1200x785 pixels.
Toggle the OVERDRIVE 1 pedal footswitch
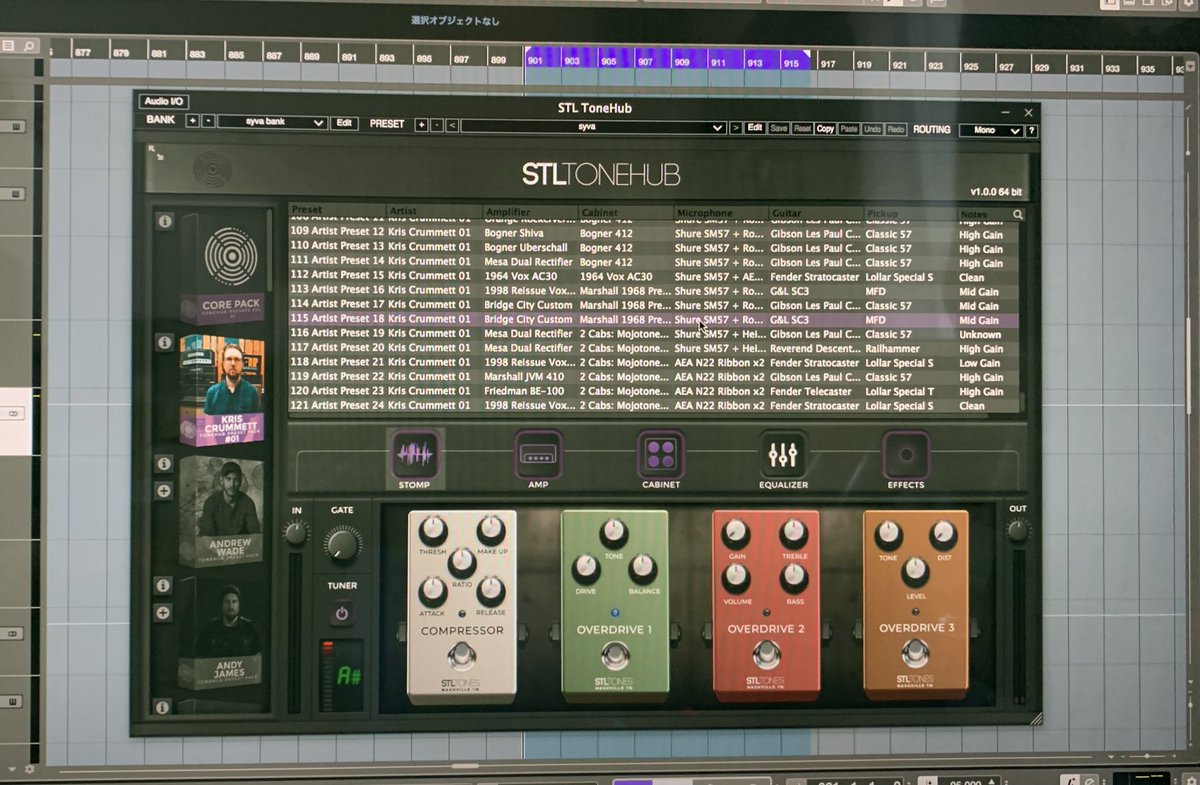tap(615, 657)
